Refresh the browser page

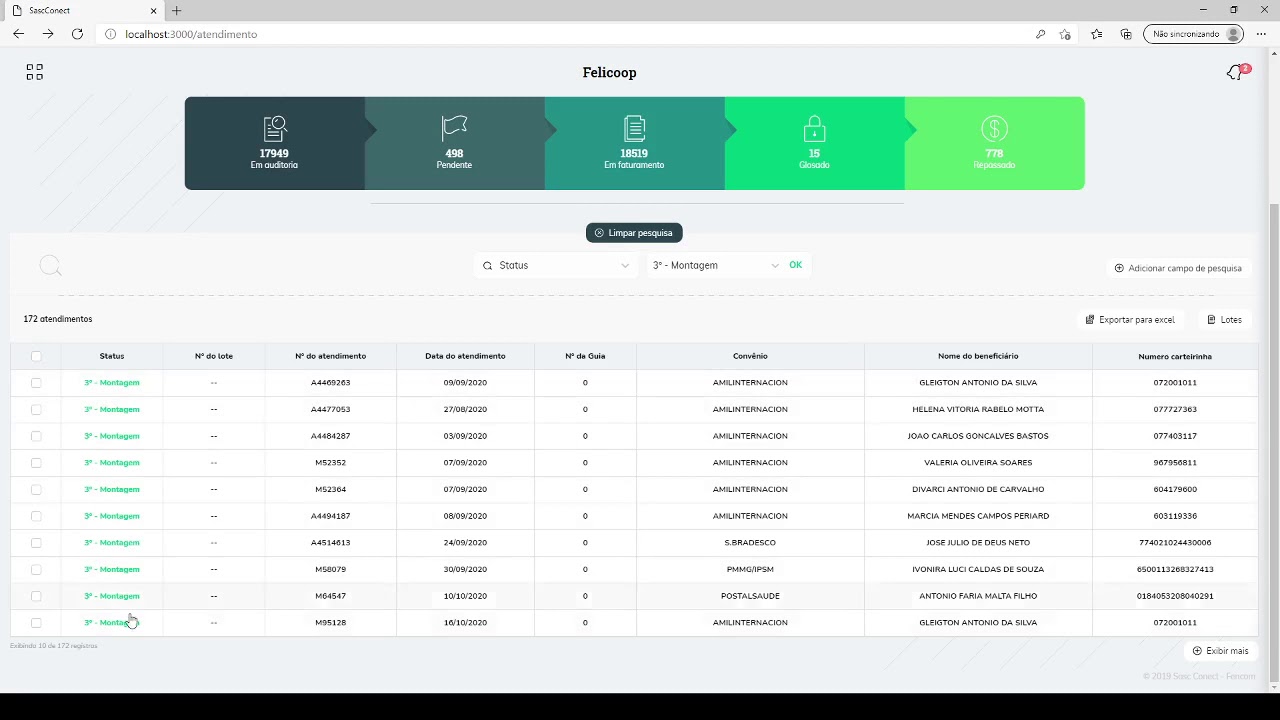coord(77,34)
